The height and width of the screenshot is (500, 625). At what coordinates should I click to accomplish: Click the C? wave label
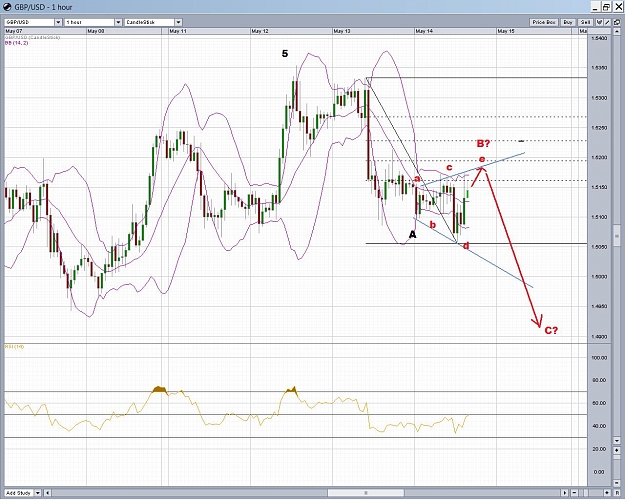pyautogui.click(x=551, y=330)
